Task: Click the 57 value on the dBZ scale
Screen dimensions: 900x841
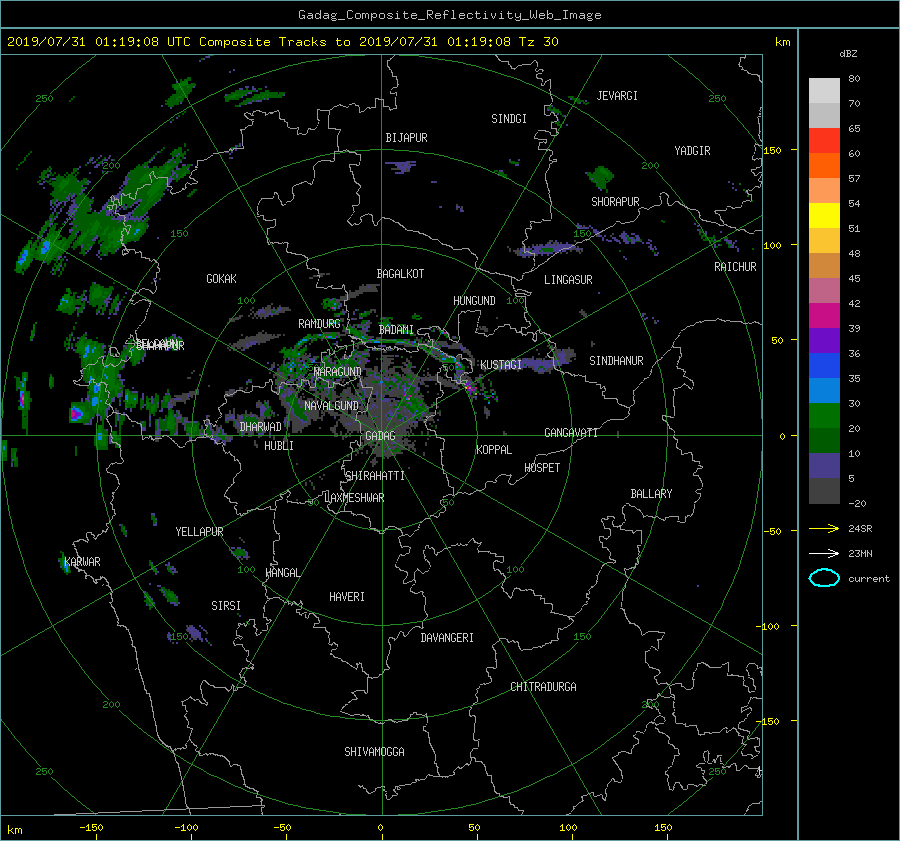Action: pos(854,179)
